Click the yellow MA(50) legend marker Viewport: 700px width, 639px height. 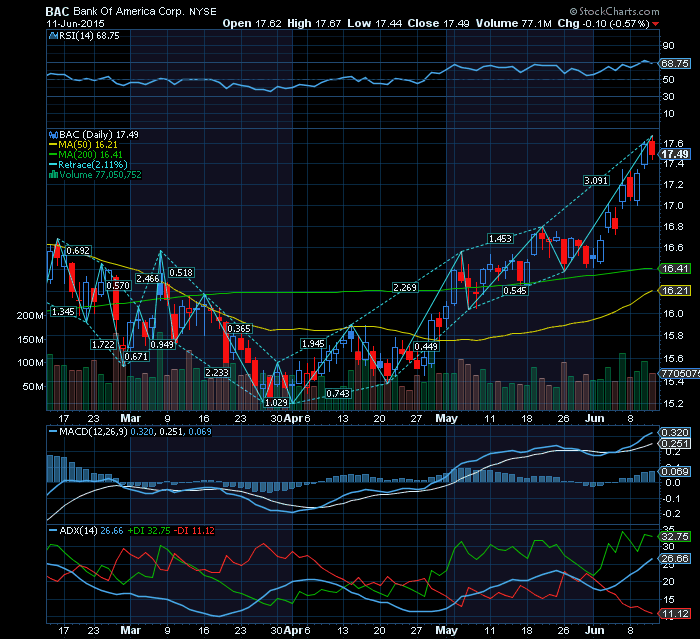click(x=53, y=145)
